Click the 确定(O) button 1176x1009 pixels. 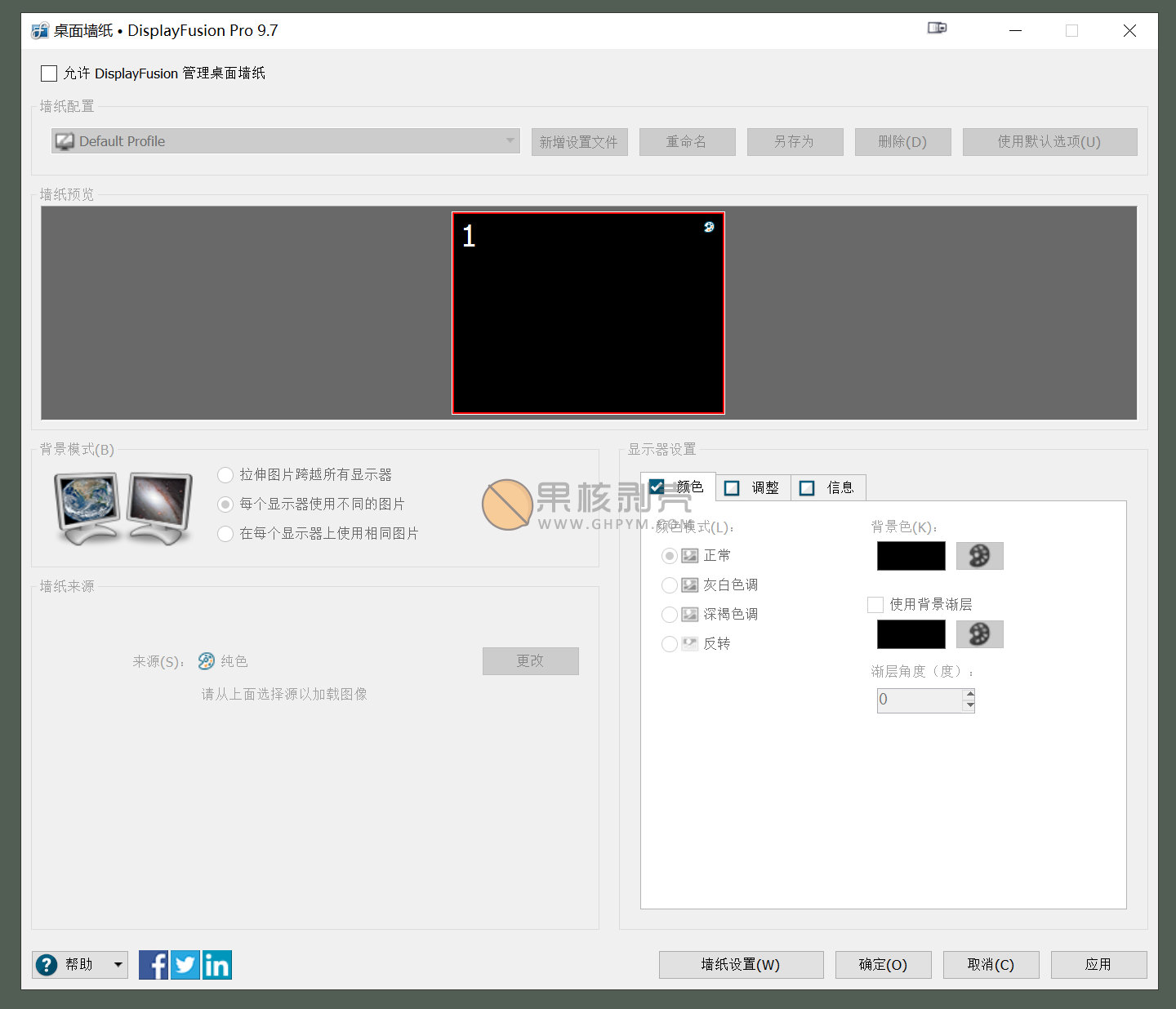click(883, 965)
